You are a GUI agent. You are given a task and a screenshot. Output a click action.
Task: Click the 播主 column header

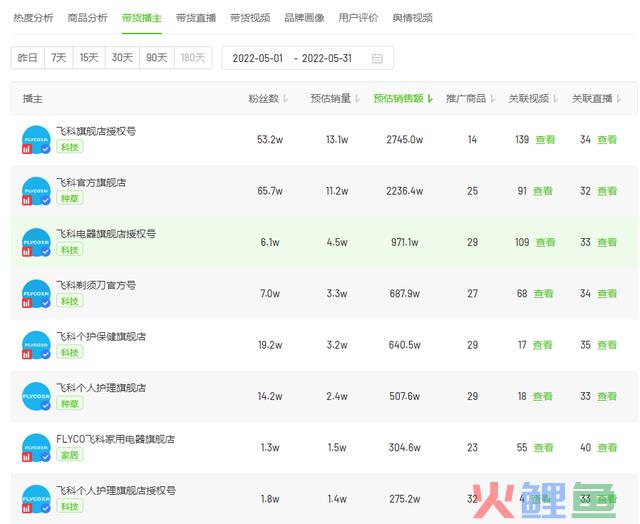click(x=32, y=99)
